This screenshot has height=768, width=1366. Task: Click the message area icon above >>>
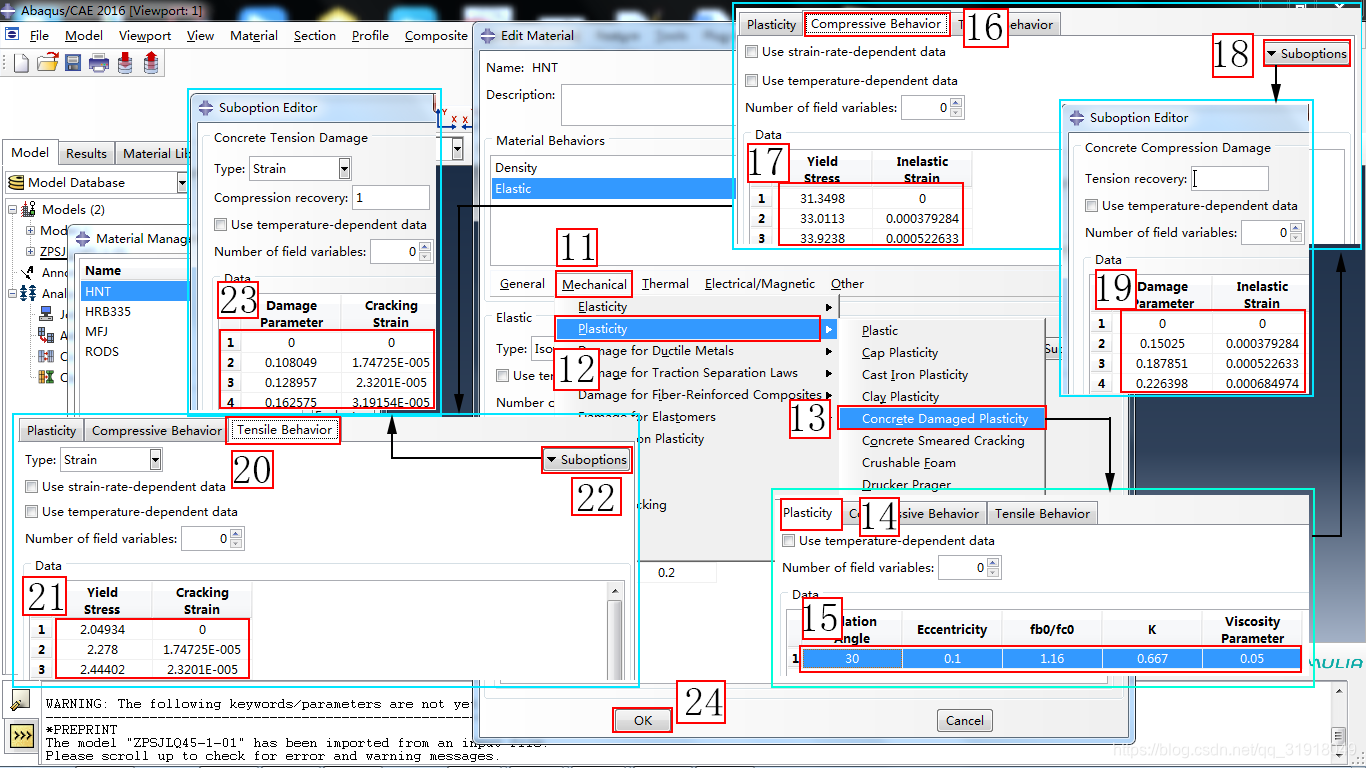(x=20, y=699)
